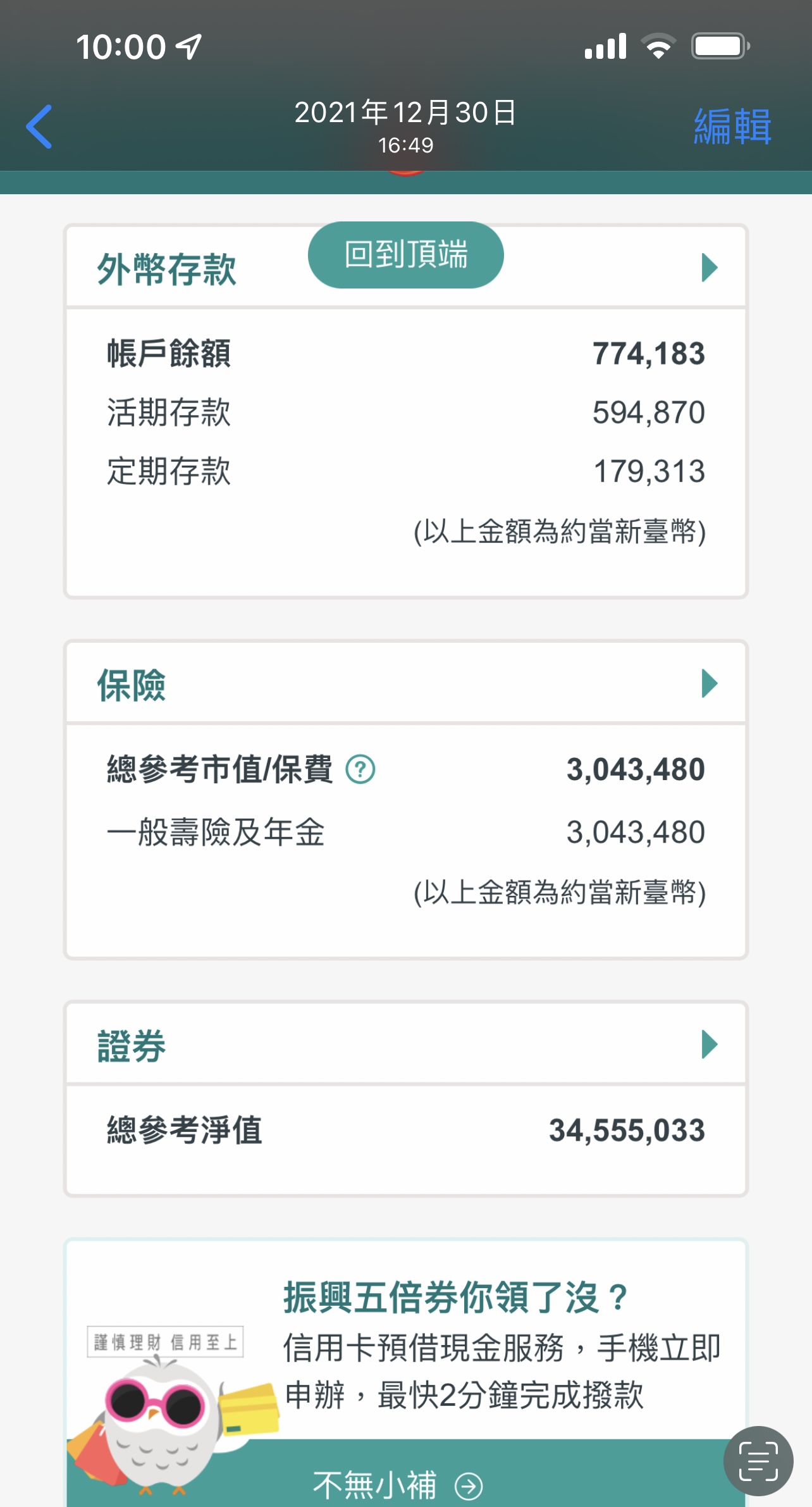Viewport: 812px width, 1507px height.
Task: Expand the 證券 section arrow
Action: 710,1044
